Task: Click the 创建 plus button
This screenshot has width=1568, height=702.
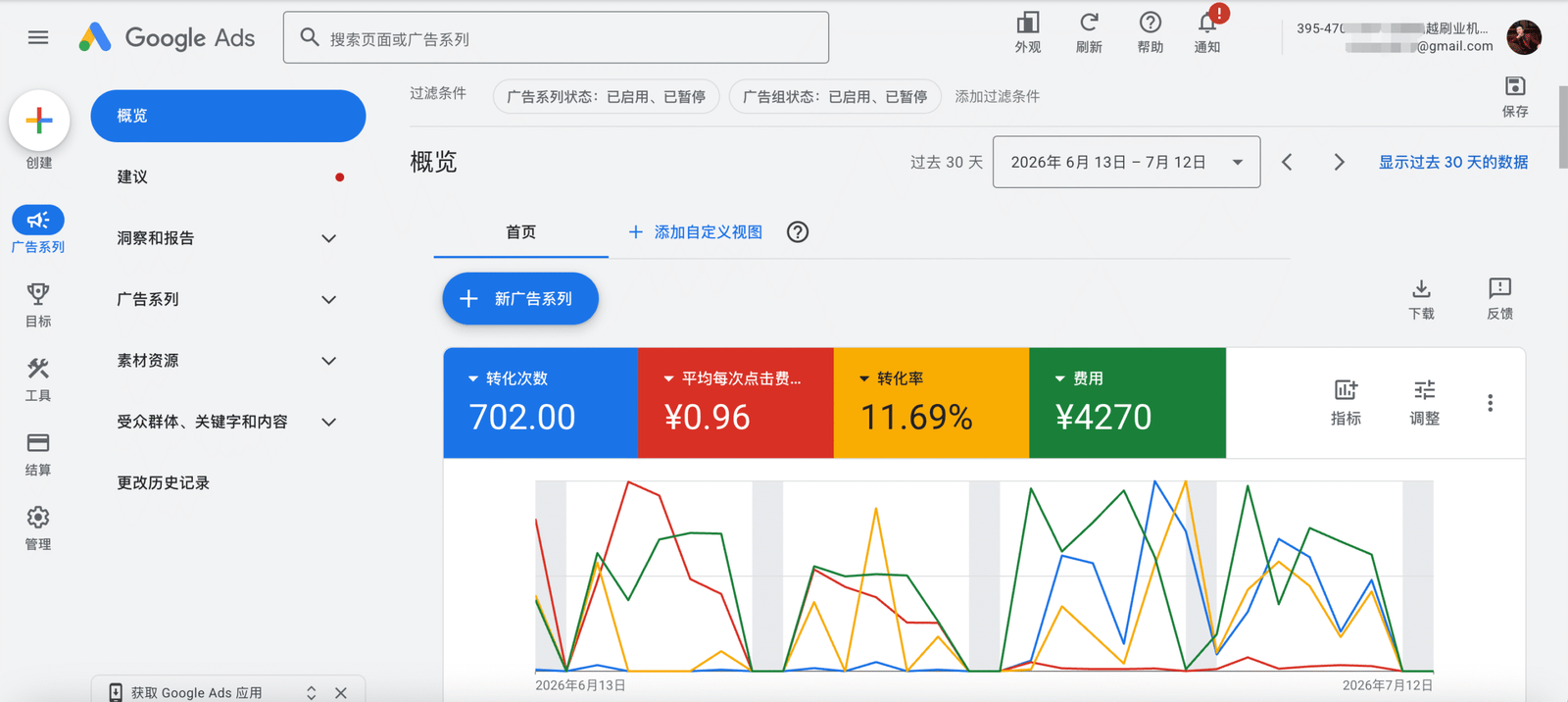Action: (x=39, y=121)
